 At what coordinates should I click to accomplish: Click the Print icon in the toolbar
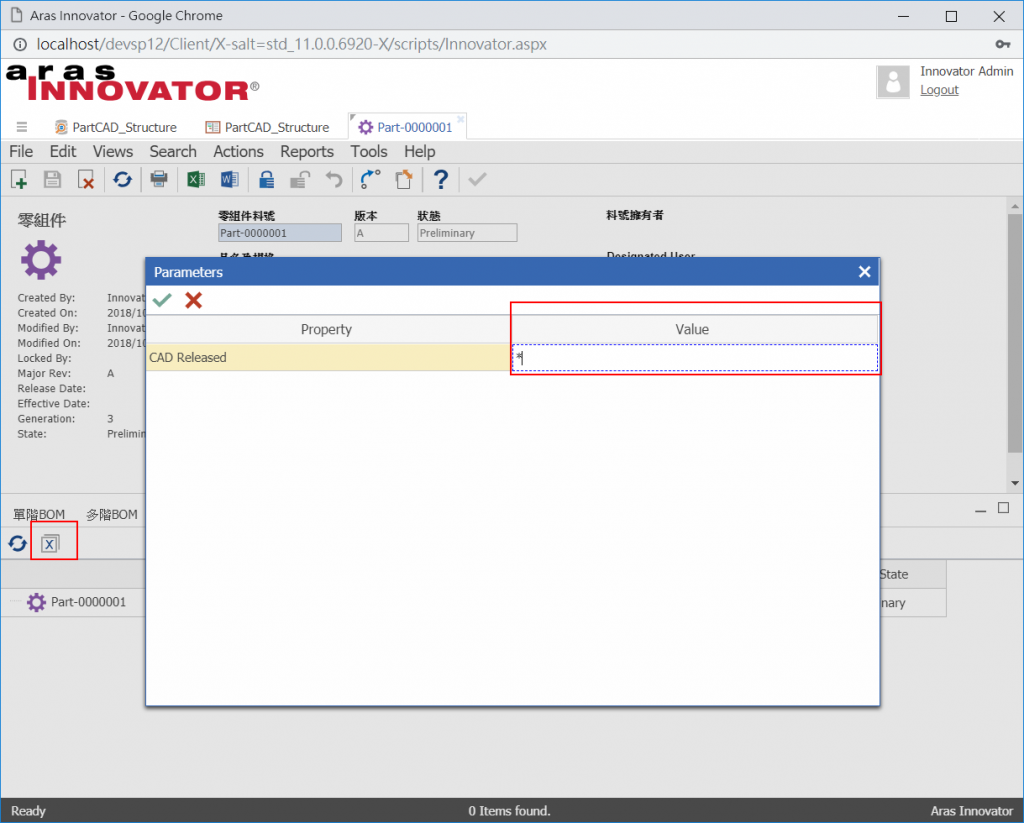pyautogui.click(x=159, y=179)
